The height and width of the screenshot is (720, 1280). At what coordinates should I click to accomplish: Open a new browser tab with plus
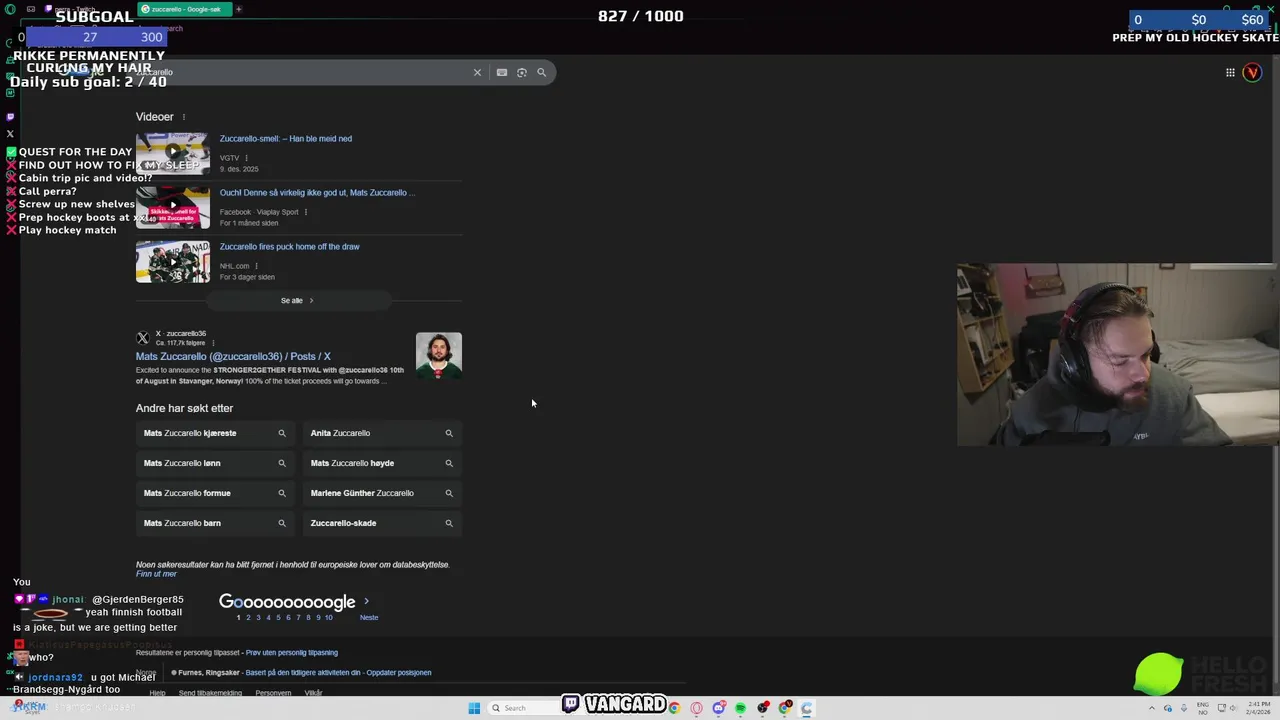239,9
